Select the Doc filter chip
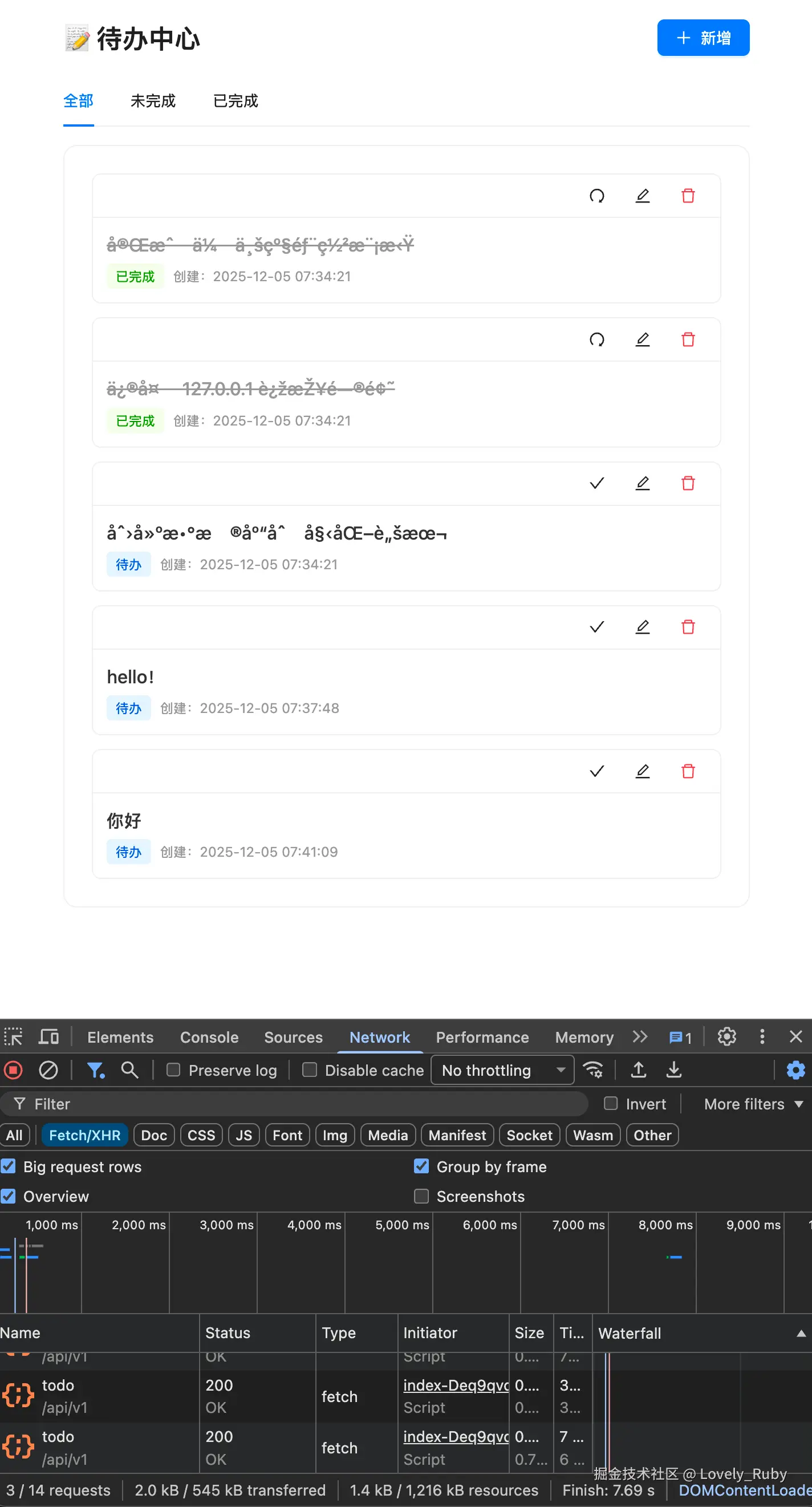Image resolution: width=812 pixels, height=1507 pixels. [154, 1136]
